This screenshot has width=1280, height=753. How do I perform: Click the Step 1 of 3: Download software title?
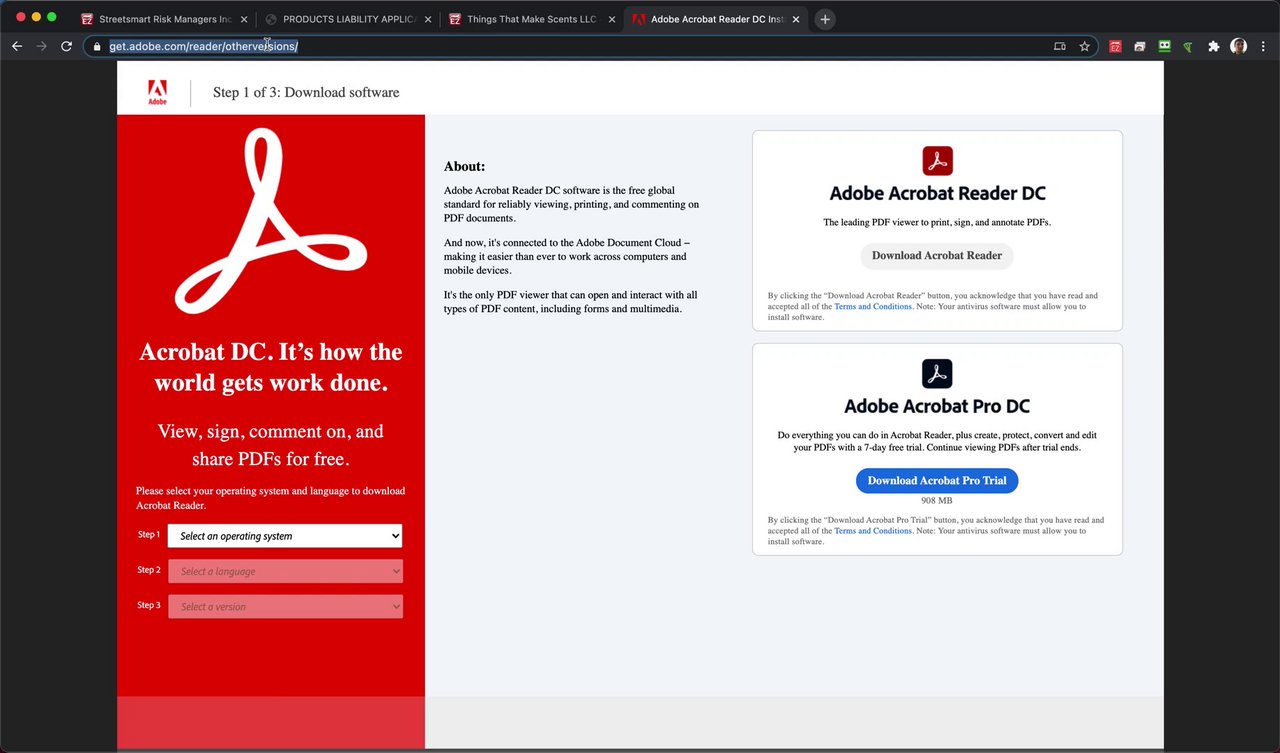coord(306,92)
